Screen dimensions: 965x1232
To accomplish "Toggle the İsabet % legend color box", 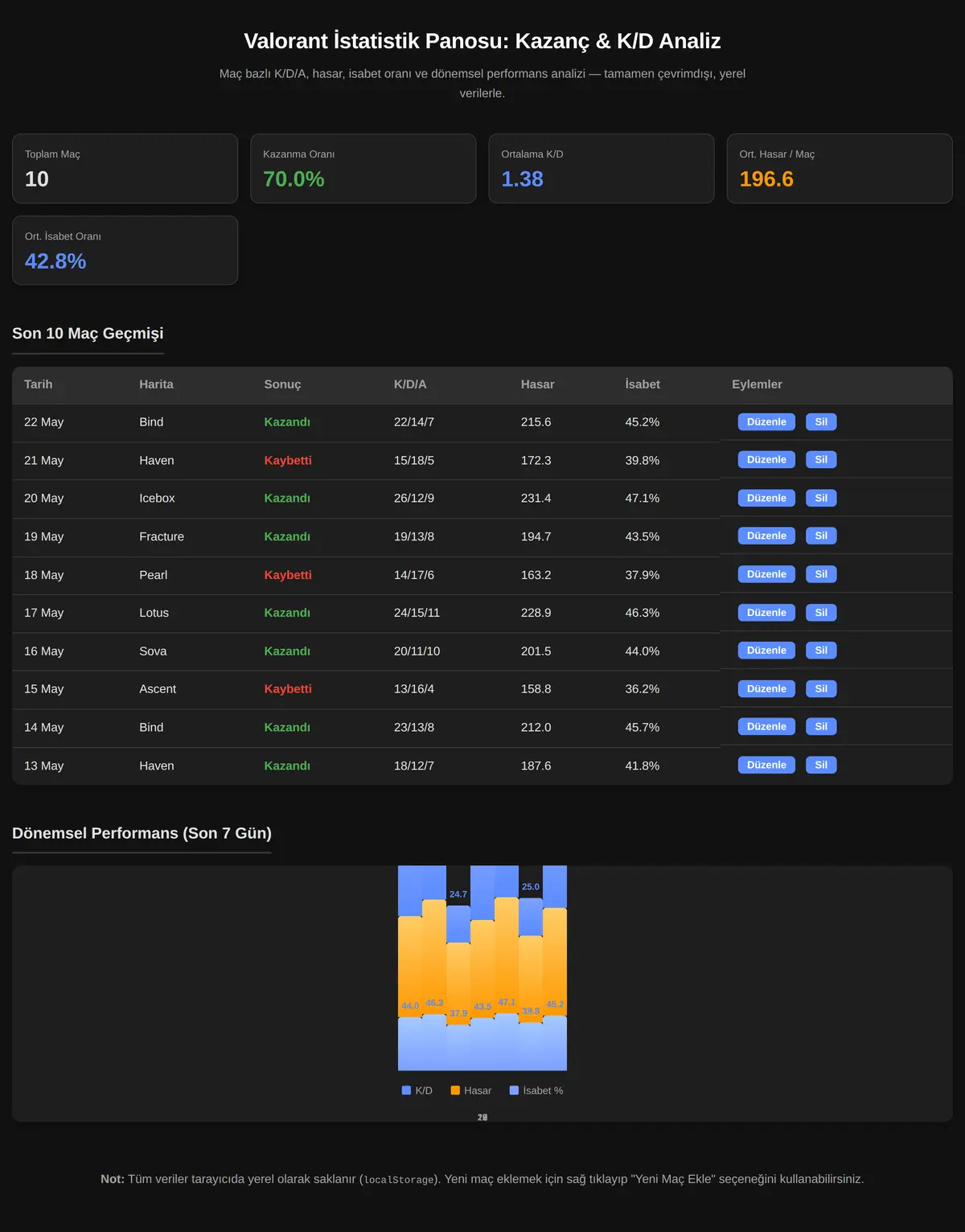I will 515,1090.
